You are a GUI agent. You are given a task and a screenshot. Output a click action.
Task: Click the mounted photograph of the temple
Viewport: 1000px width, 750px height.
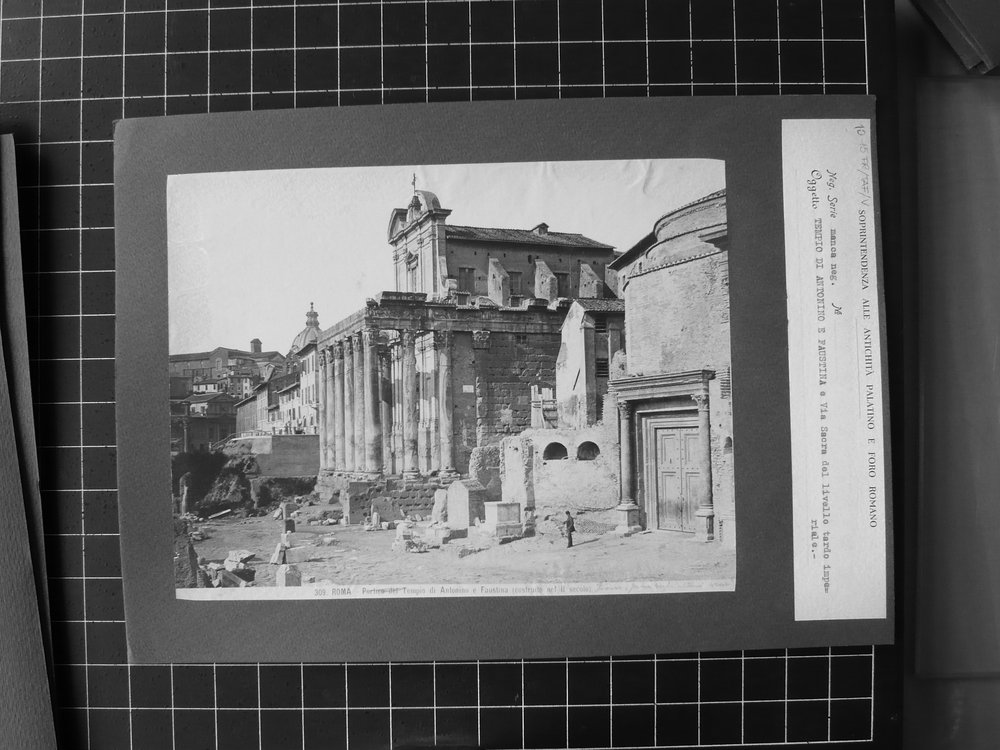tap(451, 379)
